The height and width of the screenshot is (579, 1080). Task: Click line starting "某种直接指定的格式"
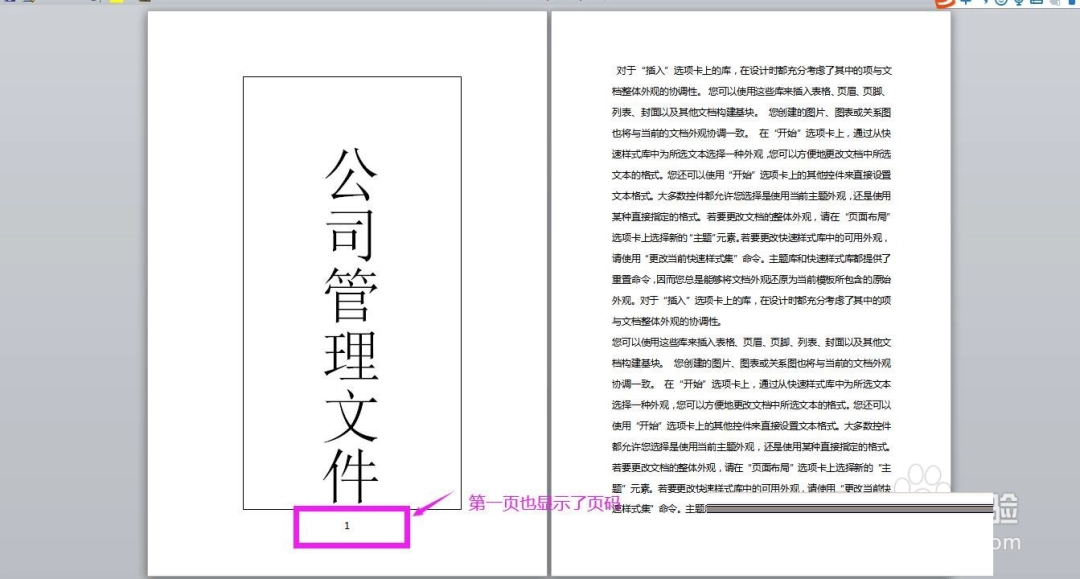point(751,216)
